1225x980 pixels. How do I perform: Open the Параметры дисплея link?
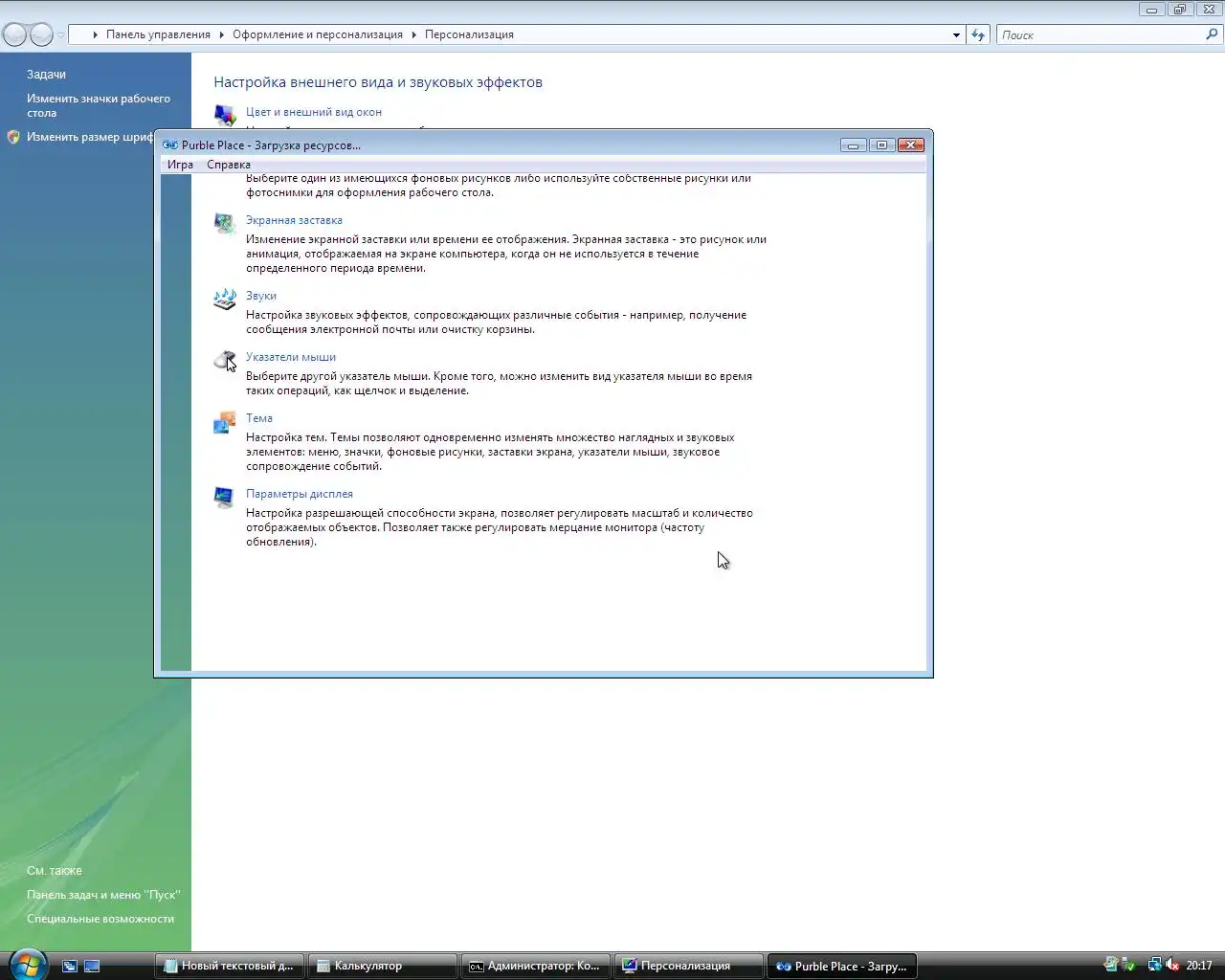point(300,494)
